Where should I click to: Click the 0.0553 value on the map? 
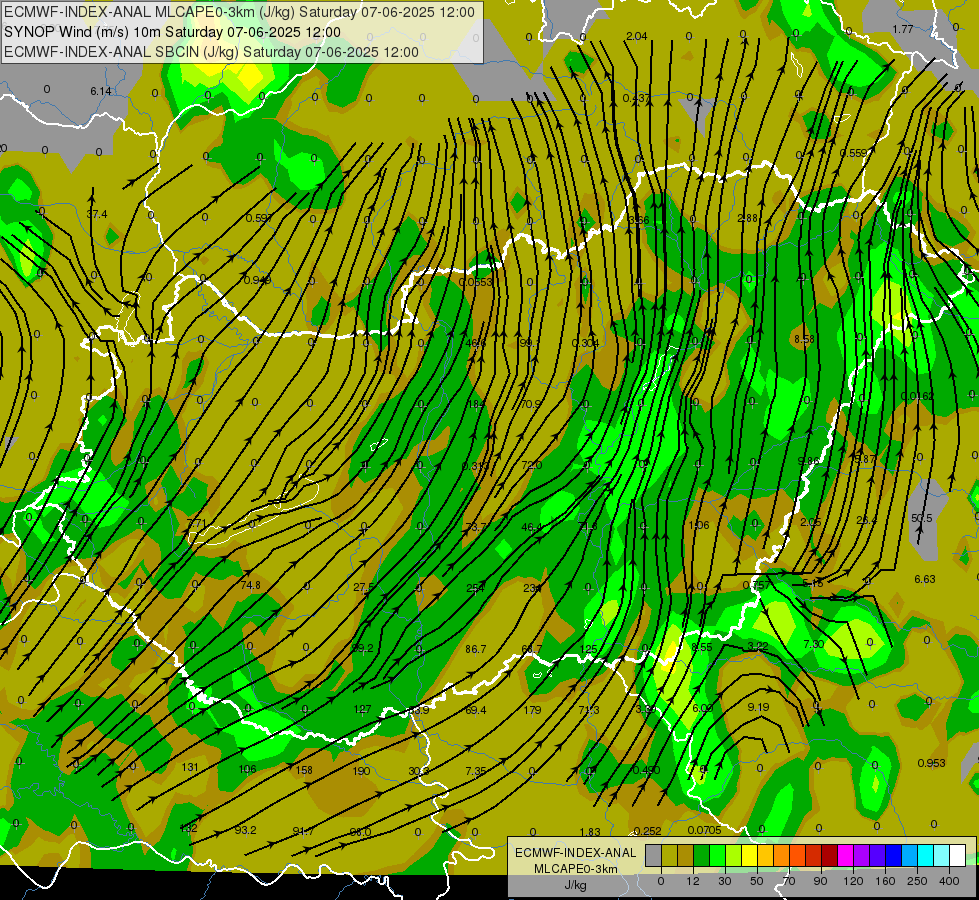coord(476,282)
